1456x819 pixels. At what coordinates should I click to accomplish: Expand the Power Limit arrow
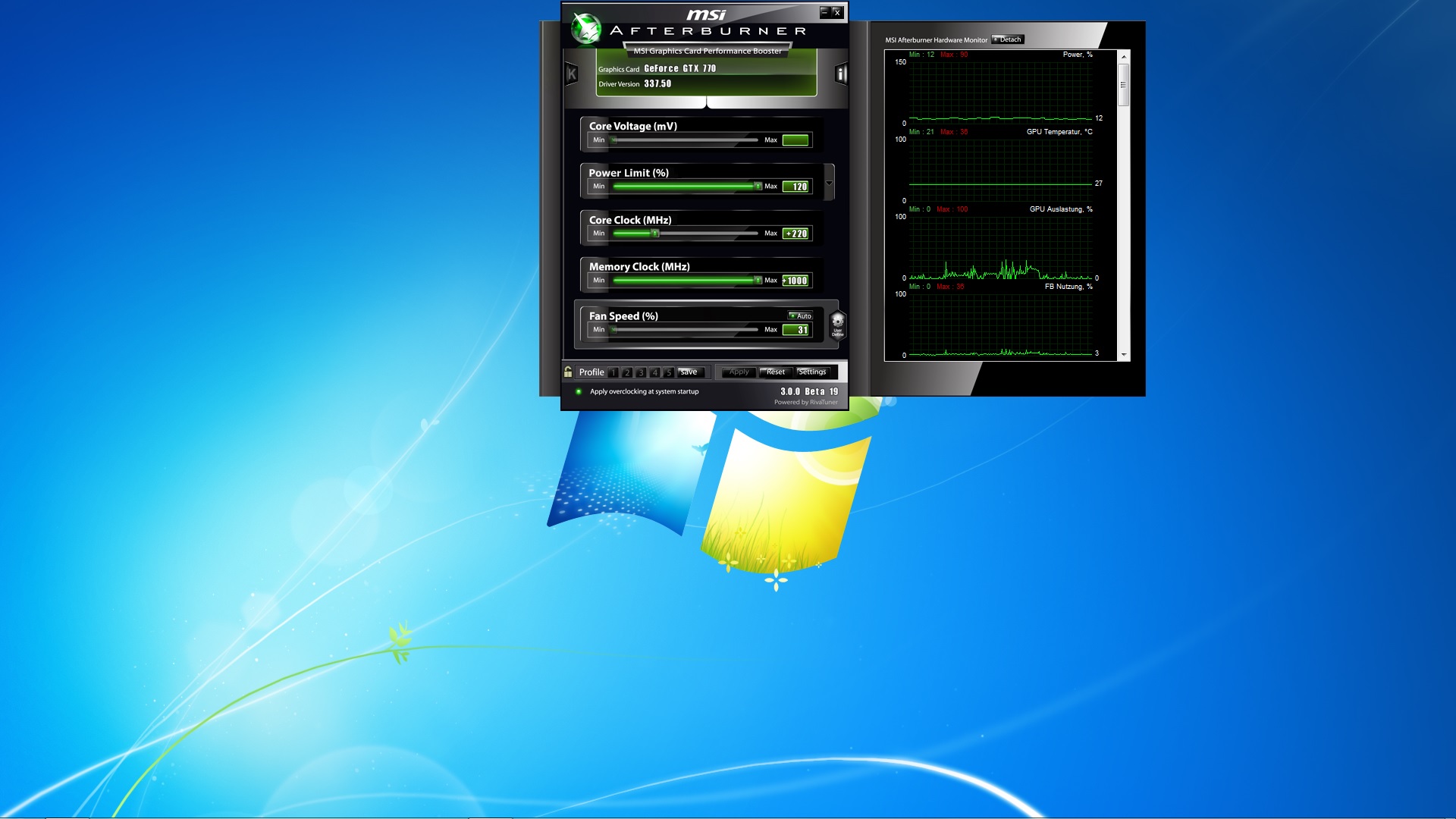[x=829, y=183]
